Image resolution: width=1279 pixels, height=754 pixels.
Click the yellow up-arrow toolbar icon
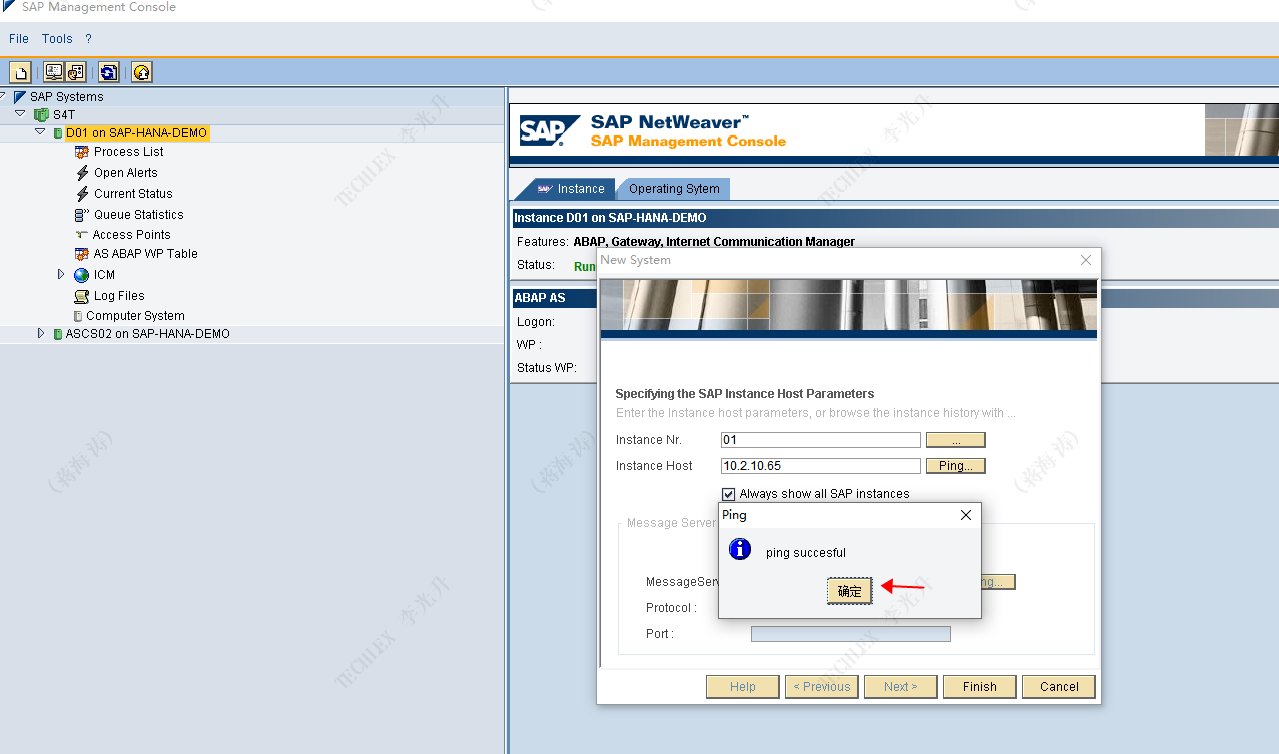tap(142, 72)
